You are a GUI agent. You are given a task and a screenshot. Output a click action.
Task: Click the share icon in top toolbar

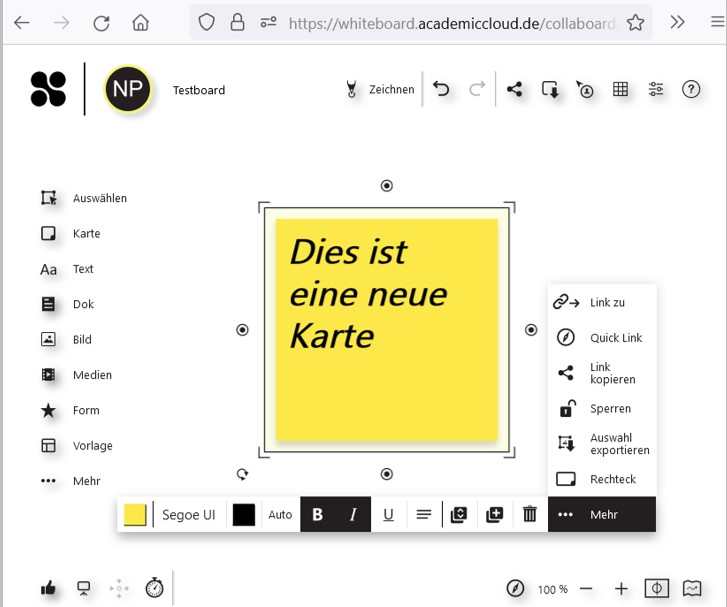click(515, 89)
